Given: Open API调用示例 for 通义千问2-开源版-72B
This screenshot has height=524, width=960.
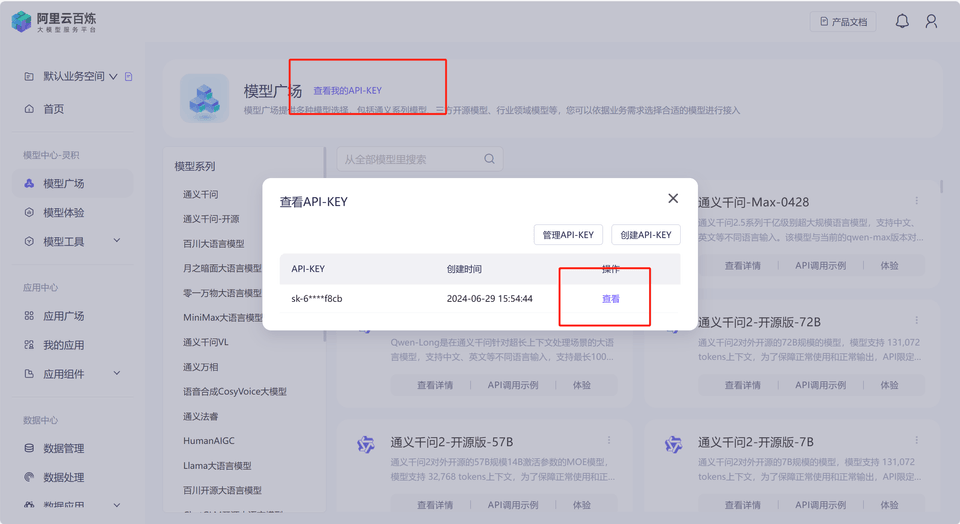Looking at the screenshot, I should click(820, 385).
